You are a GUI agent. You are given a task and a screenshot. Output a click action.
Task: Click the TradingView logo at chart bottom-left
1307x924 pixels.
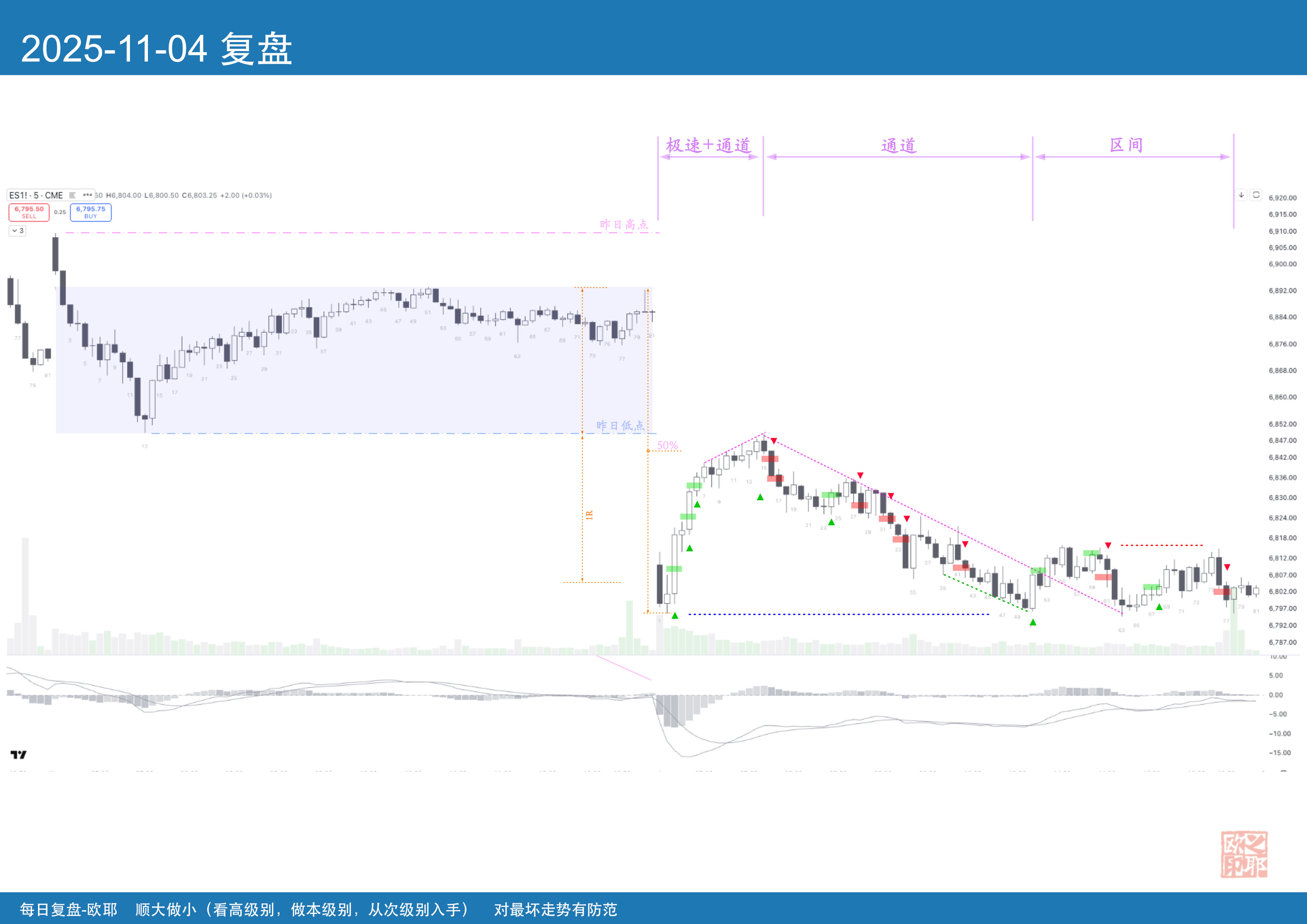point(18,754)
